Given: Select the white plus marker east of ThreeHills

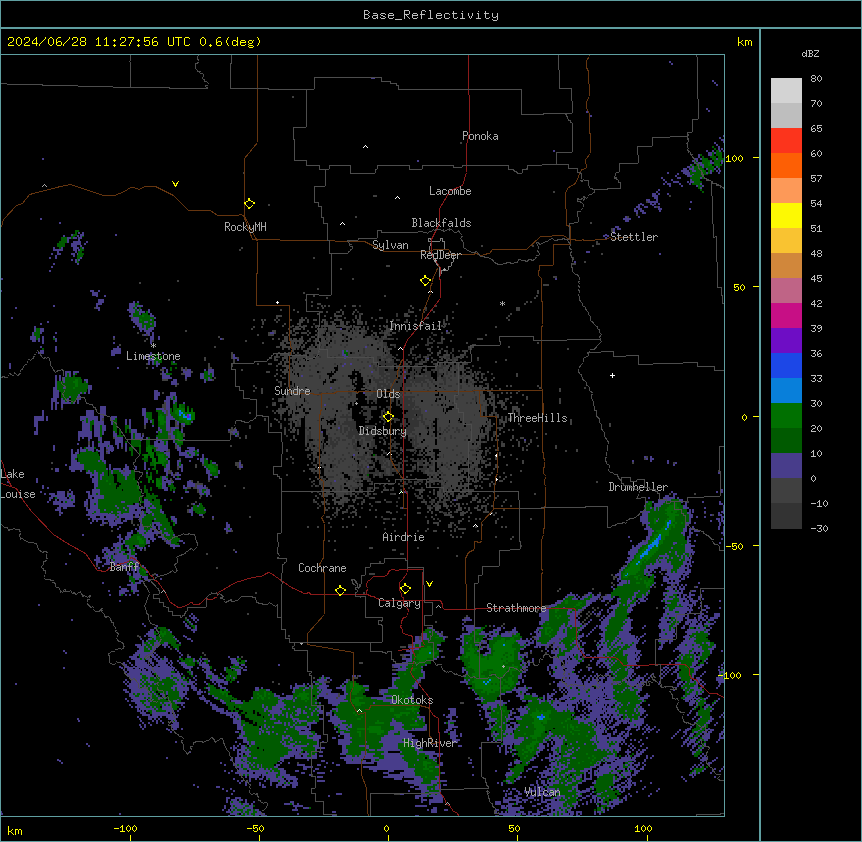Looking at the screenshot, I should pos(612,375).
